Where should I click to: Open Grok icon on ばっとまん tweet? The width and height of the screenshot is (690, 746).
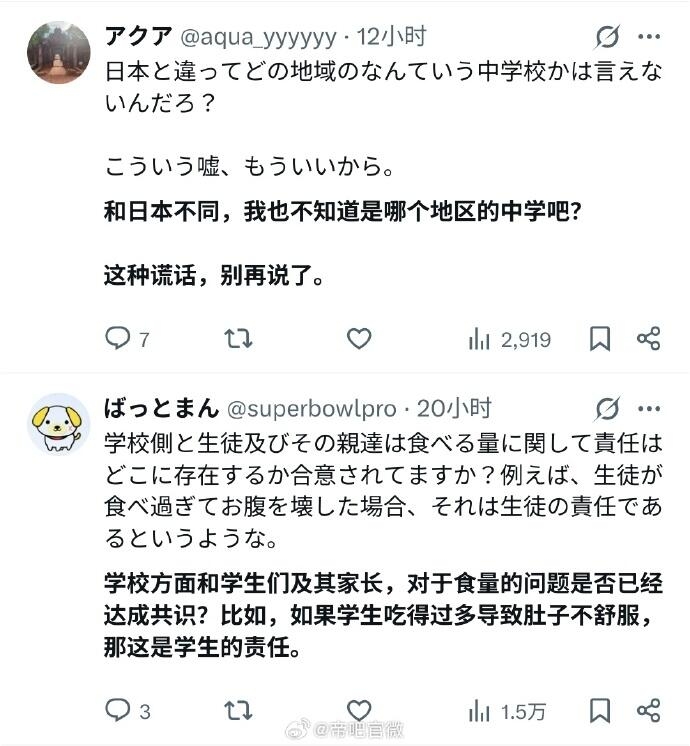click(x=607, y=408)
